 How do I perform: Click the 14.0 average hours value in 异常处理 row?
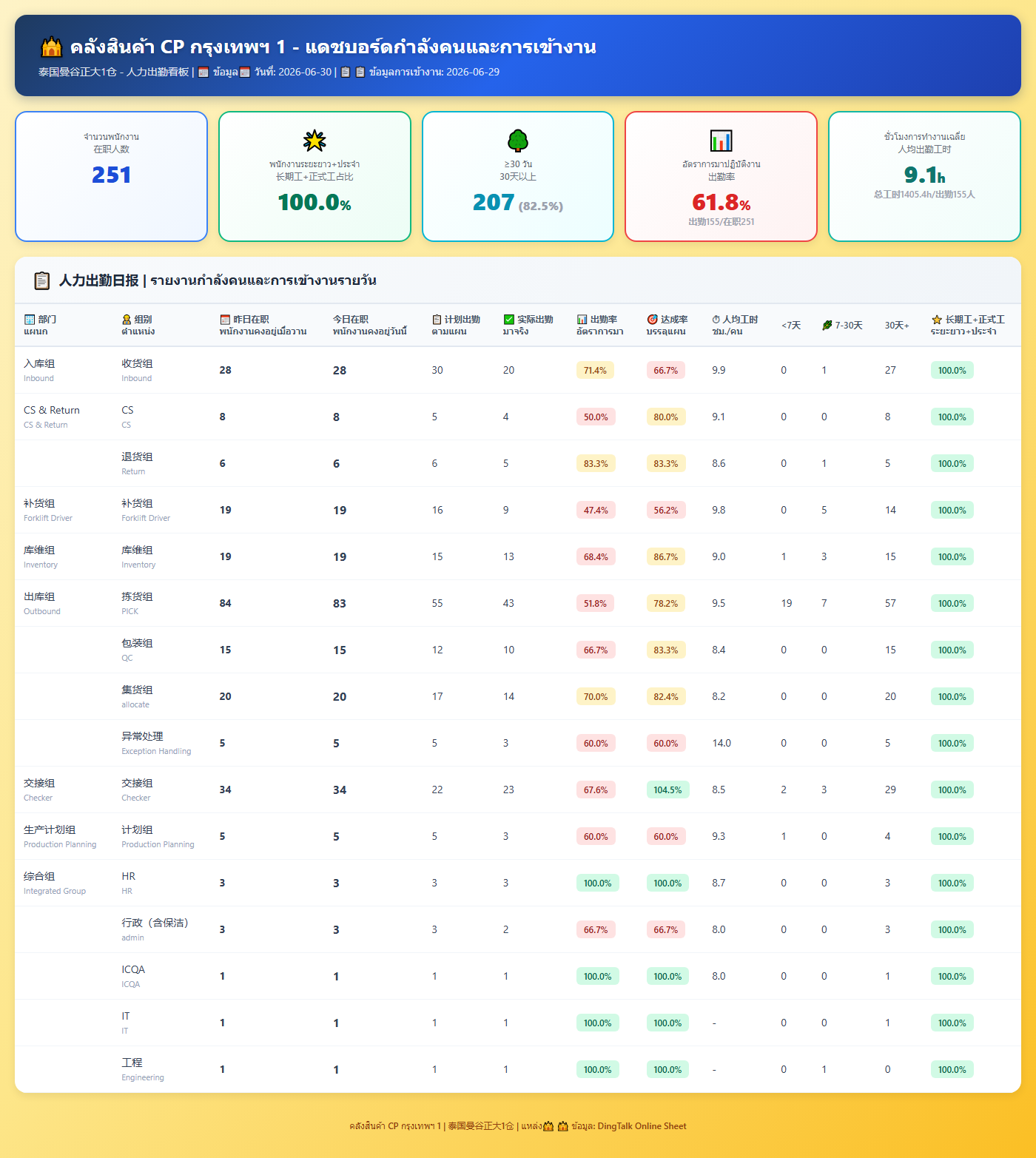[x=721, y=743]
